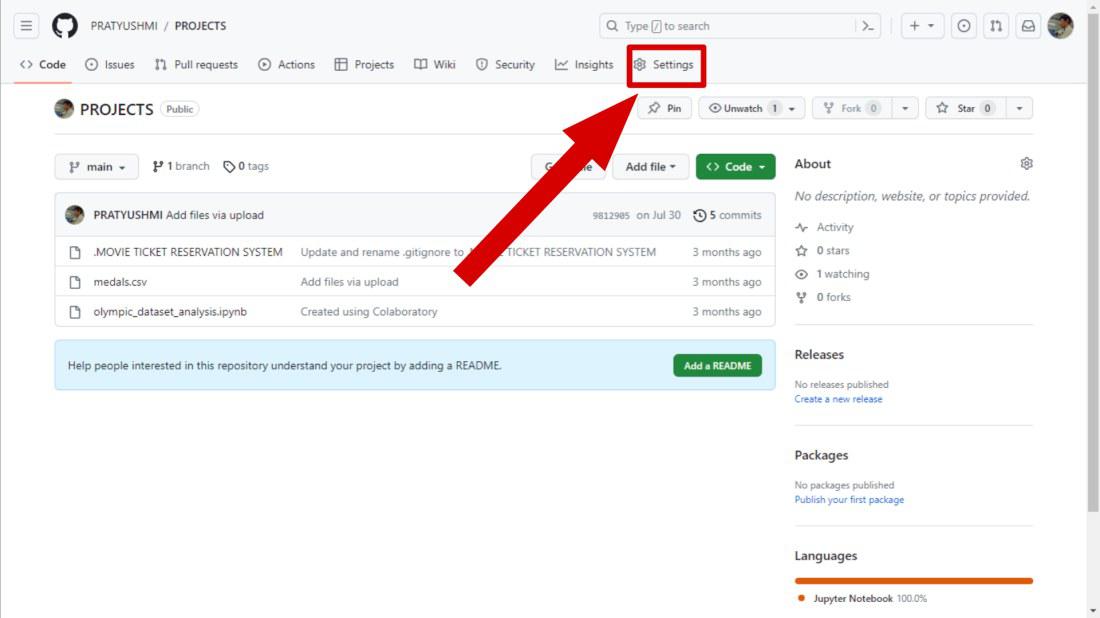Open the notifications inbox icon

(x=1028, y=26)
